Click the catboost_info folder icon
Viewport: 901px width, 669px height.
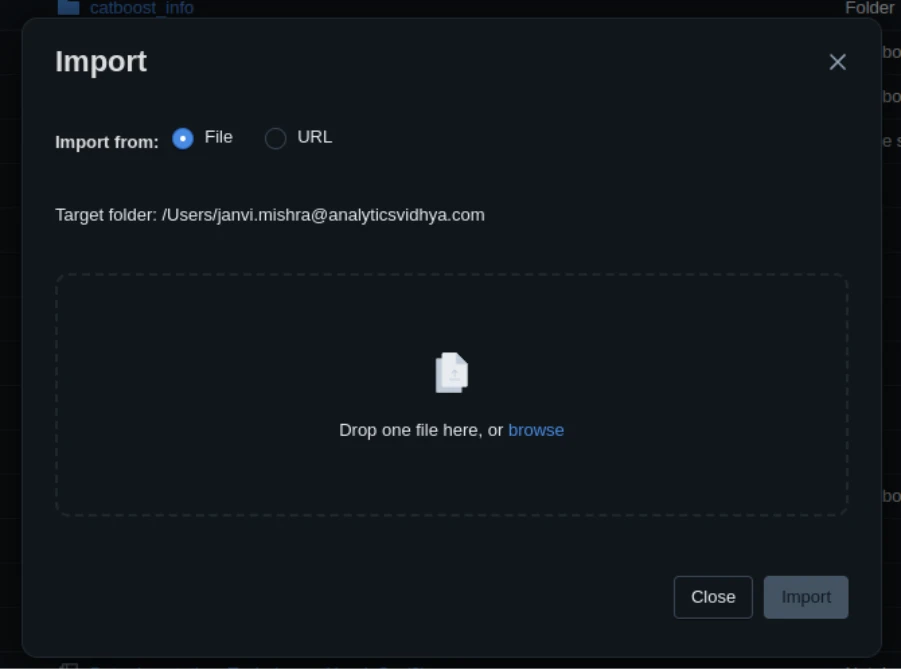point(68,7)
